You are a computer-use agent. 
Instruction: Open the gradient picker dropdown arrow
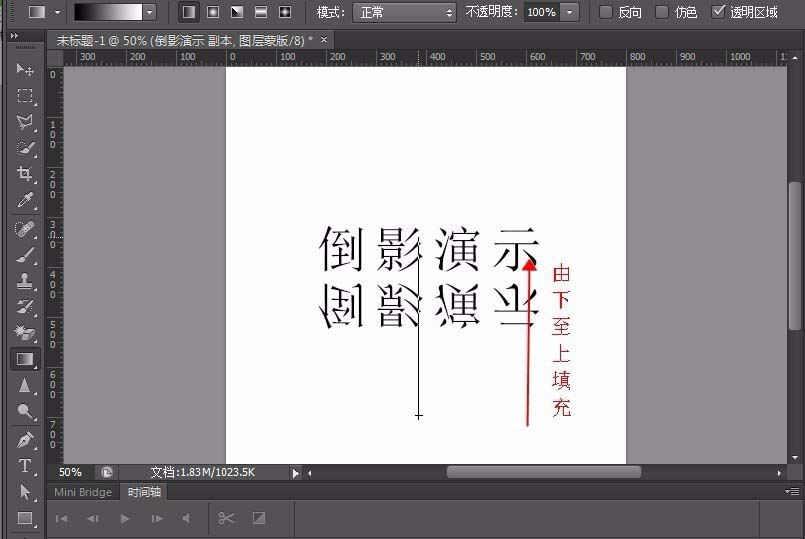(149, 12)
